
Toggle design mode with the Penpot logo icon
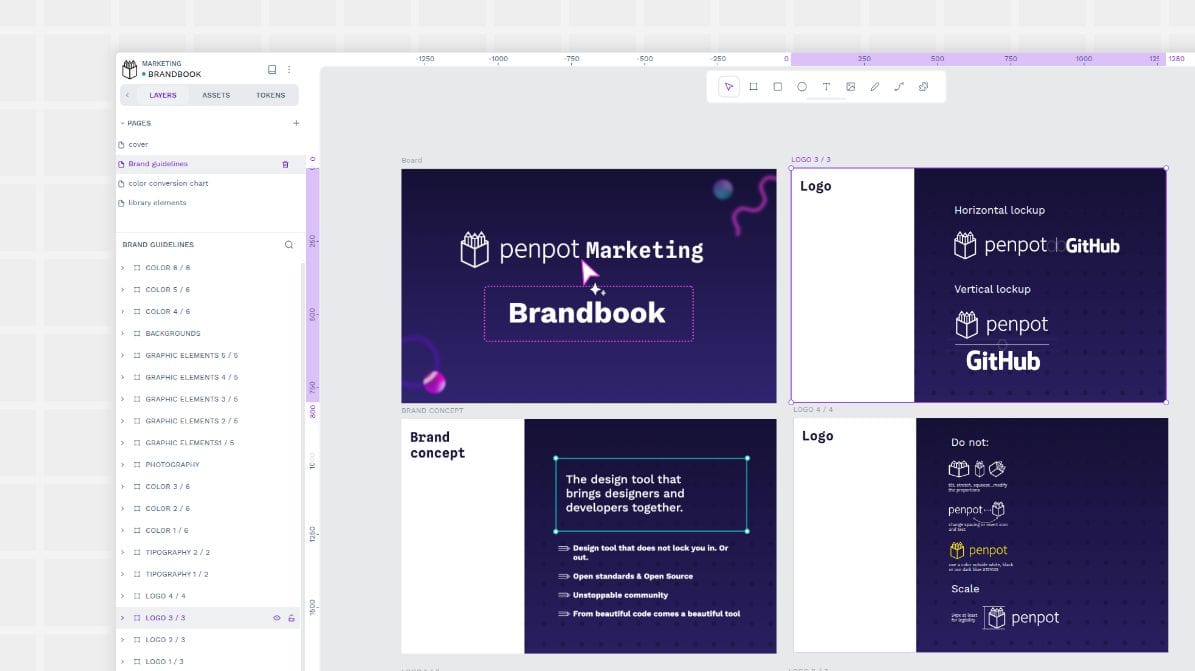pos(129,68)
